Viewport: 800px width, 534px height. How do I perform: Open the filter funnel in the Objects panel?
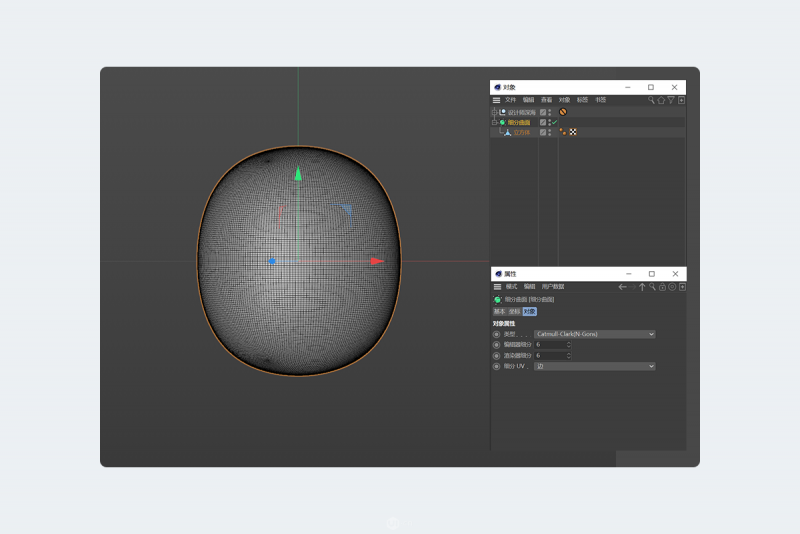click(671, 100)
